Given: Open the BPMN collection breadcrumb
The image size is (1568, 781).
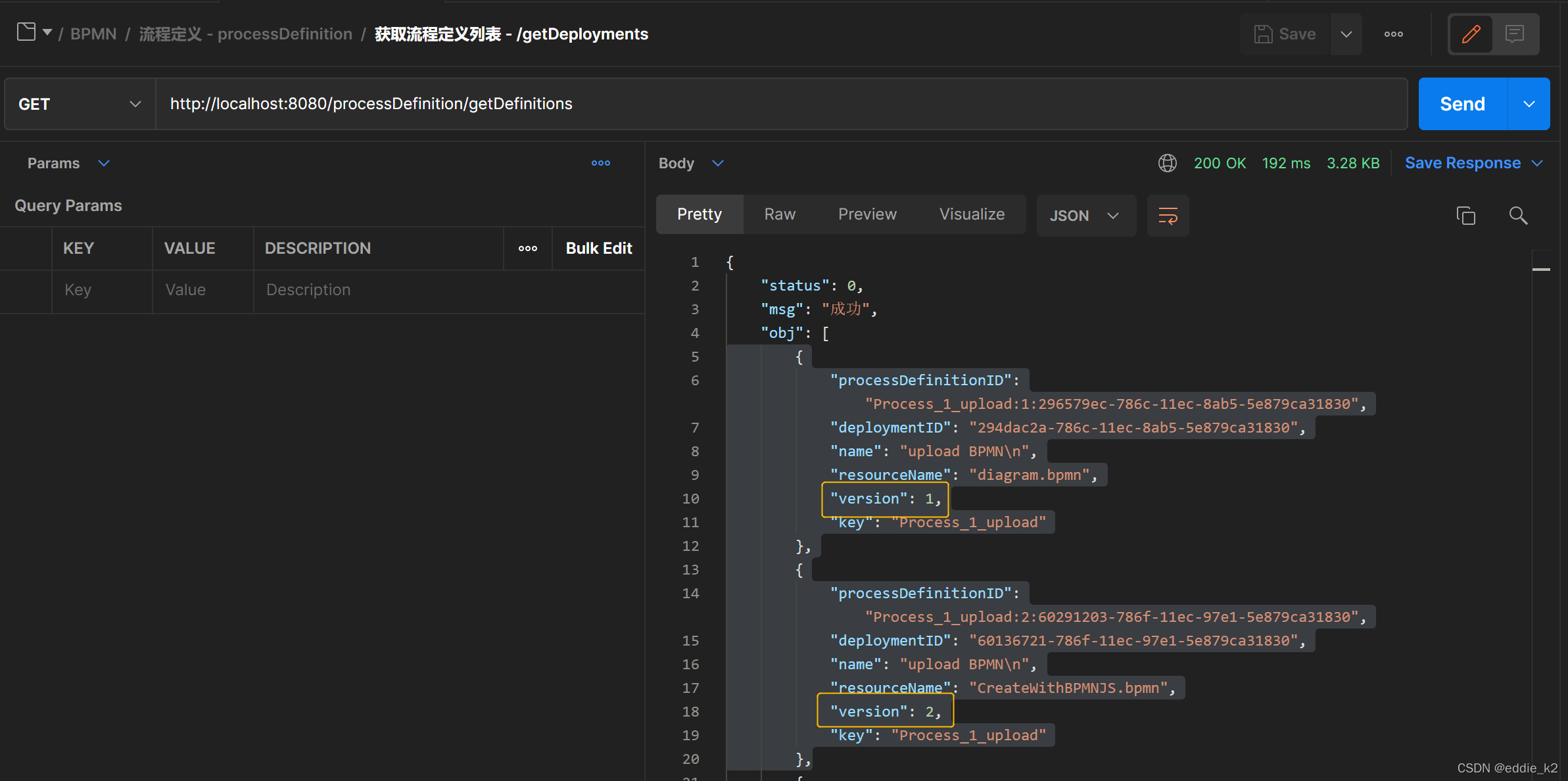Looking at the screenshot, I should 93,34.
